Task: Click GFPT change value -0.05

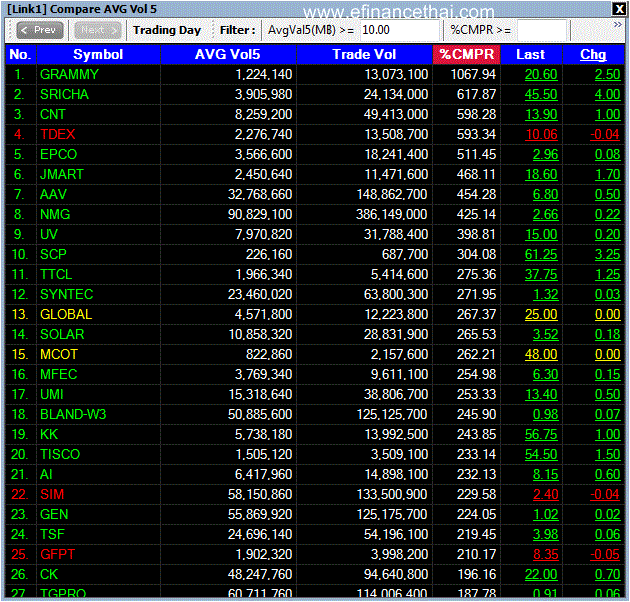Action: pos(605,555)
